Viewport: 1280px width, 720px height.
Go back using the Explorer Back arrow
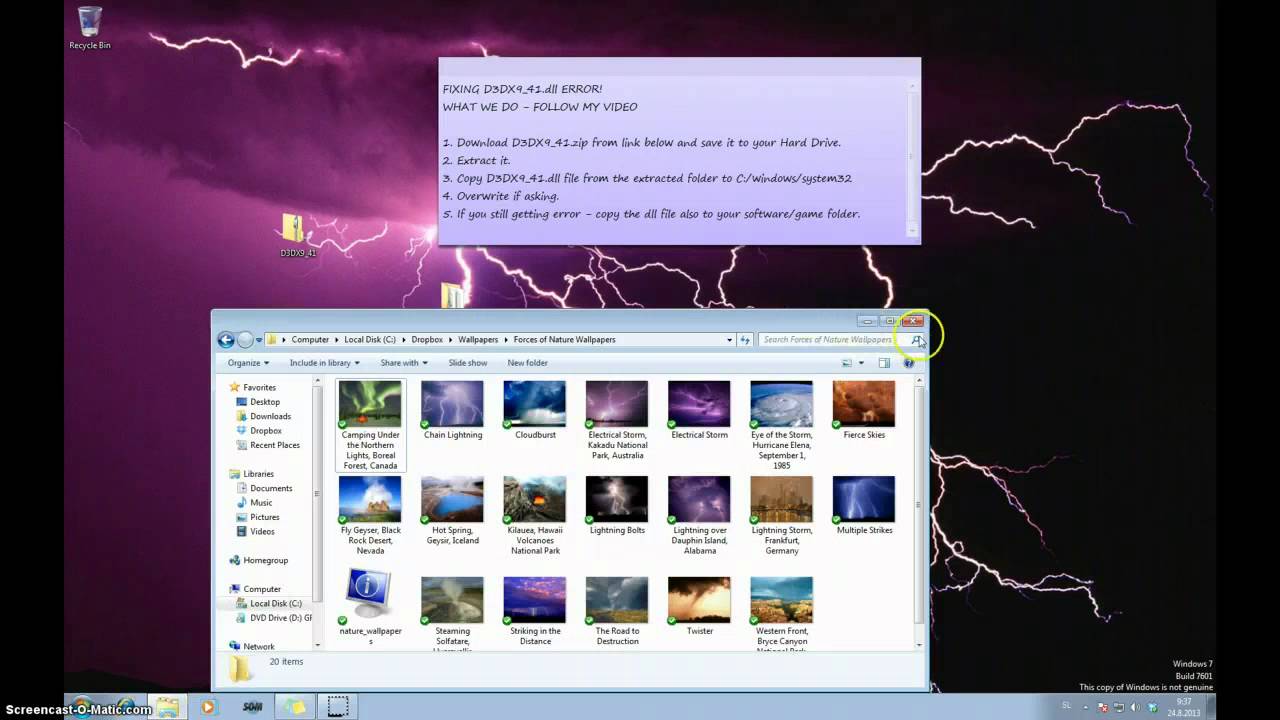pyautogui.click(x=226, y=340)
